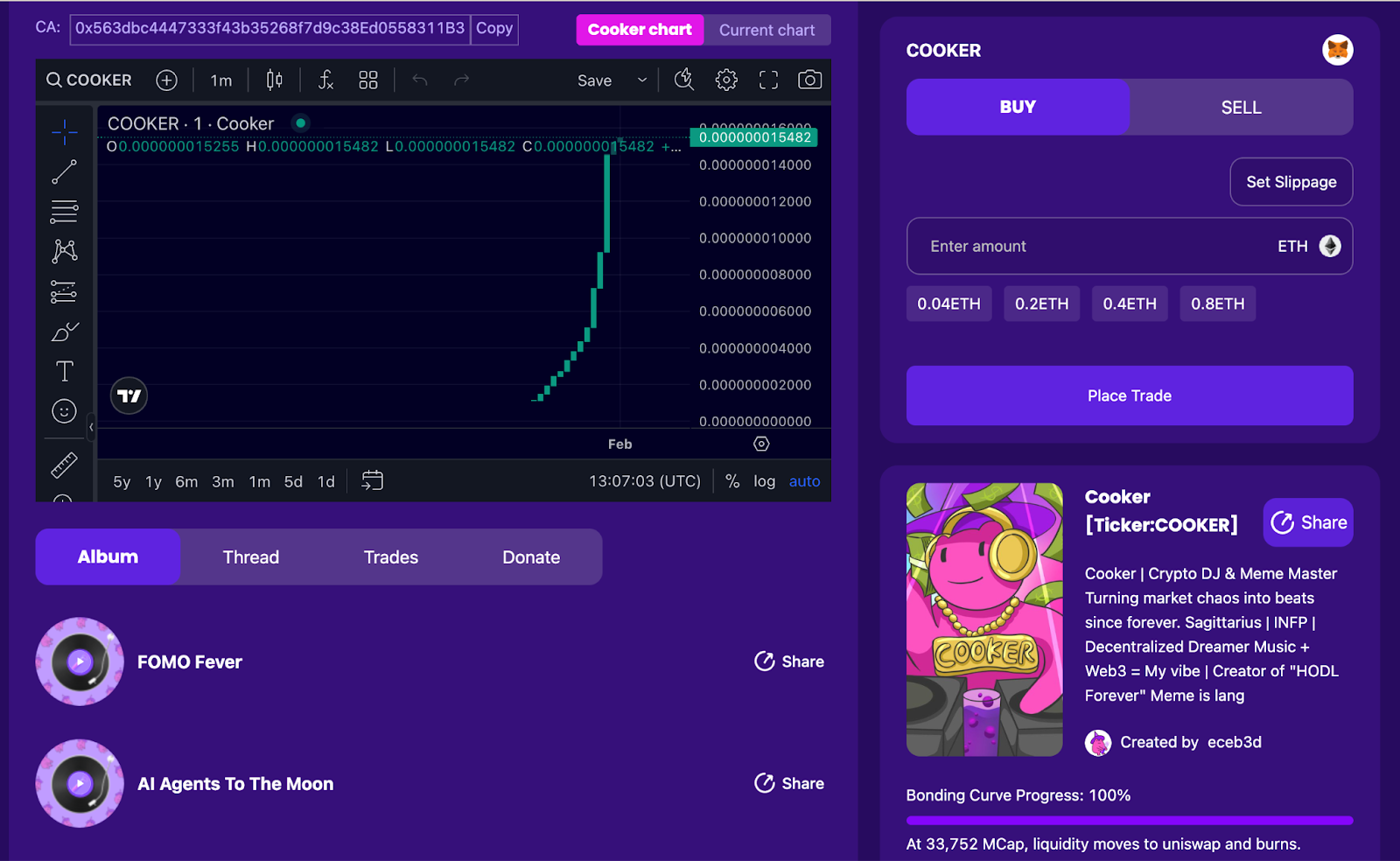This screenshot has height=861, width=1400.
Task: Switch the trade panel to SELL
Action: click(x=1241, y=107)
